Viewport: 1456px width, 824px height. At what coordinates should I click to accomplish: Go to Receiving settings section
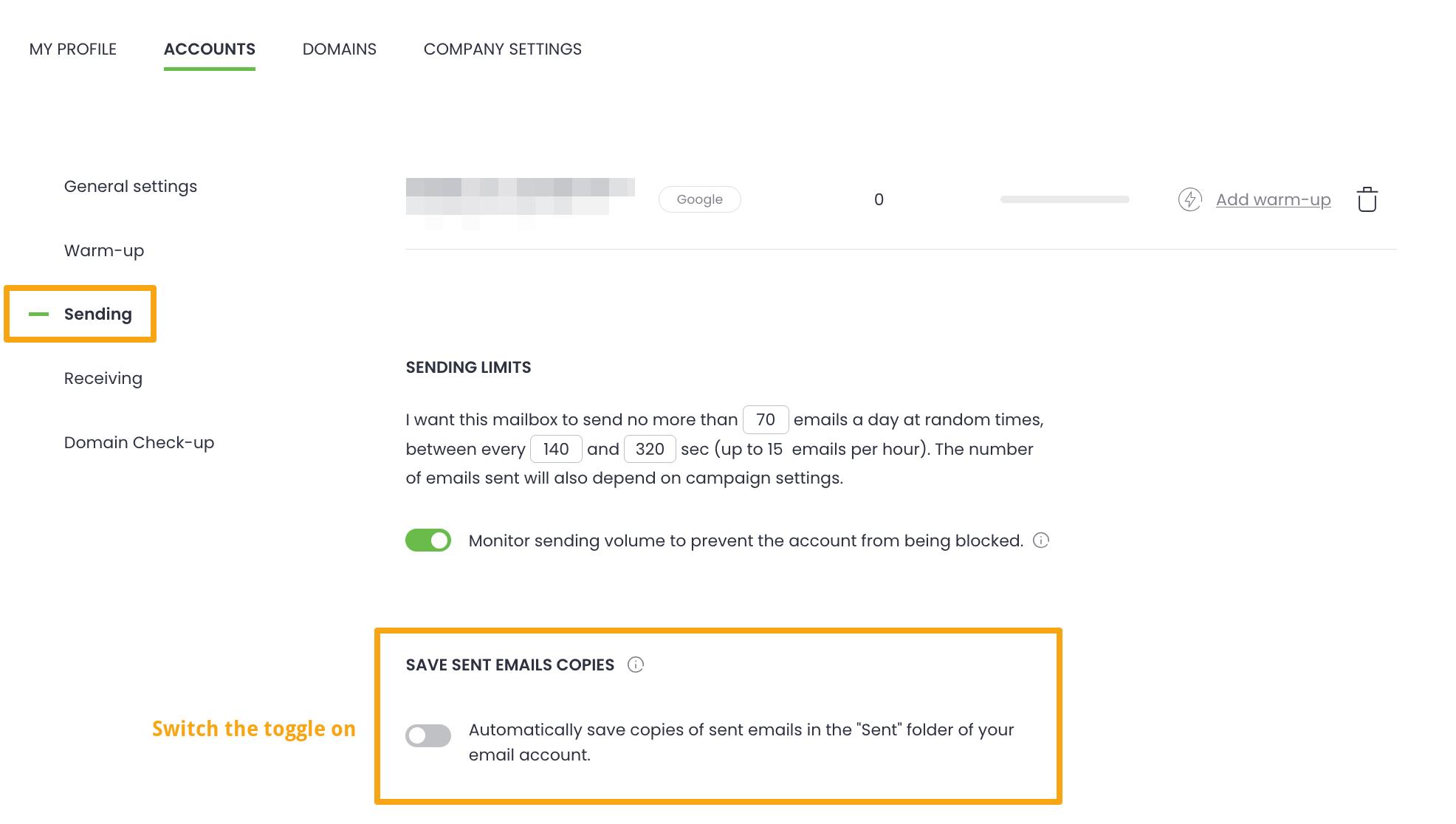click(103, 378)
